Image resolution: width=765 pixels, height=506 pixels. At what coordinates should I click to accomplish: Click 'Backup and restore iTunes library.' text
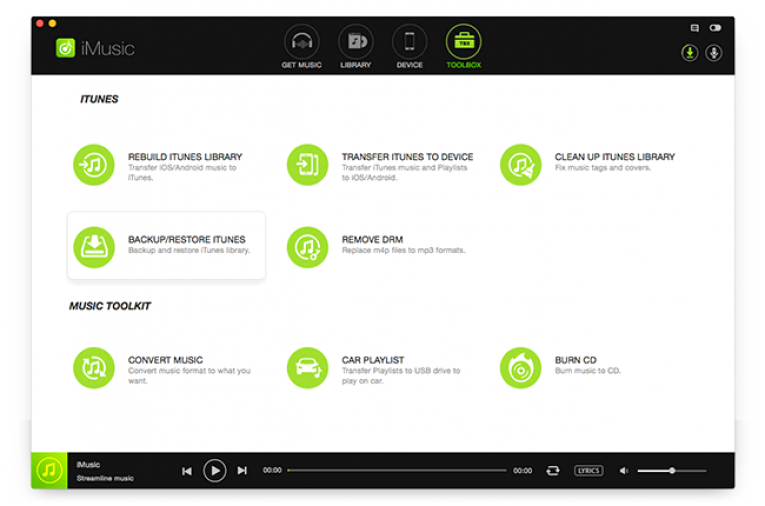pos(189,250)
